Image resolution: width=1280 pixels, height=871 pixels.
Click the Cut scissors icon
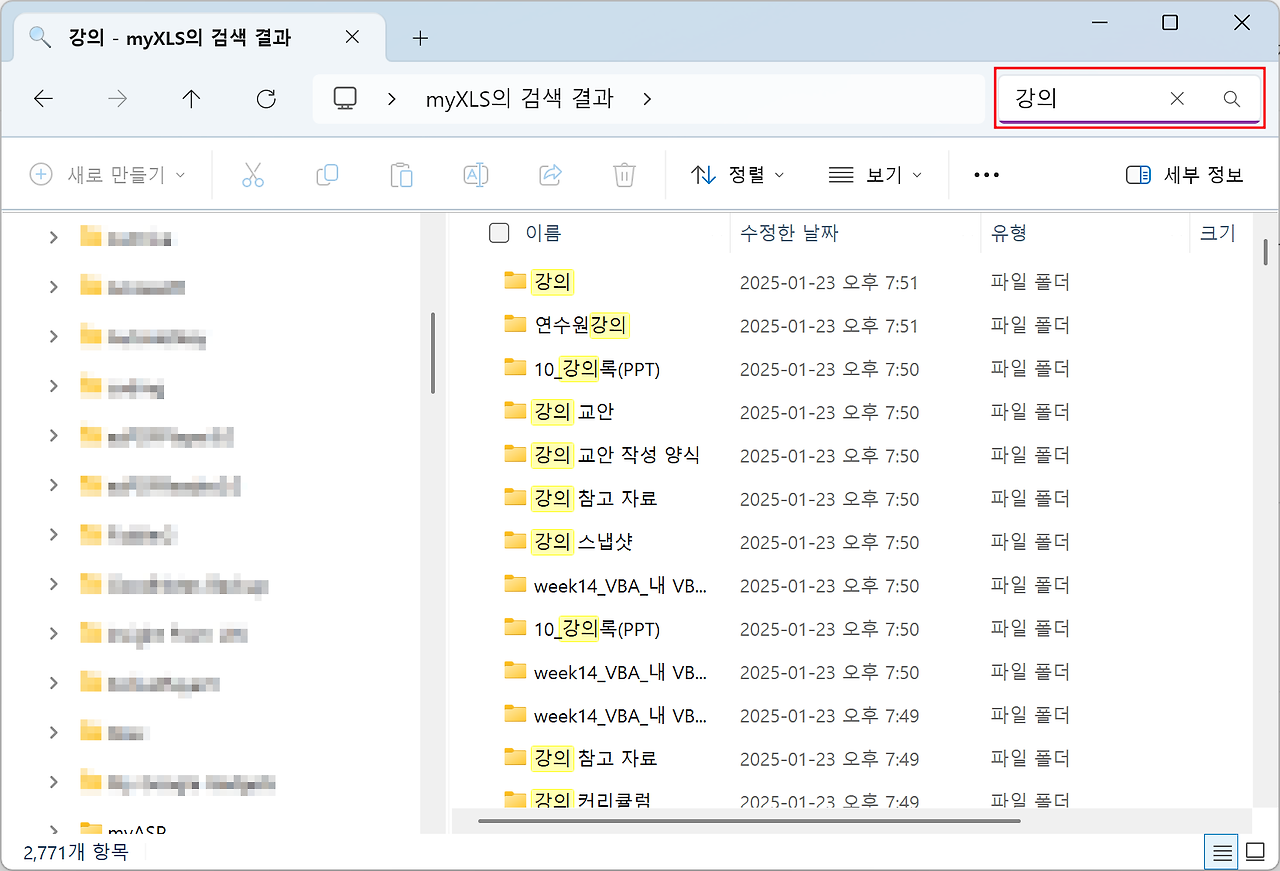[253, 175]
